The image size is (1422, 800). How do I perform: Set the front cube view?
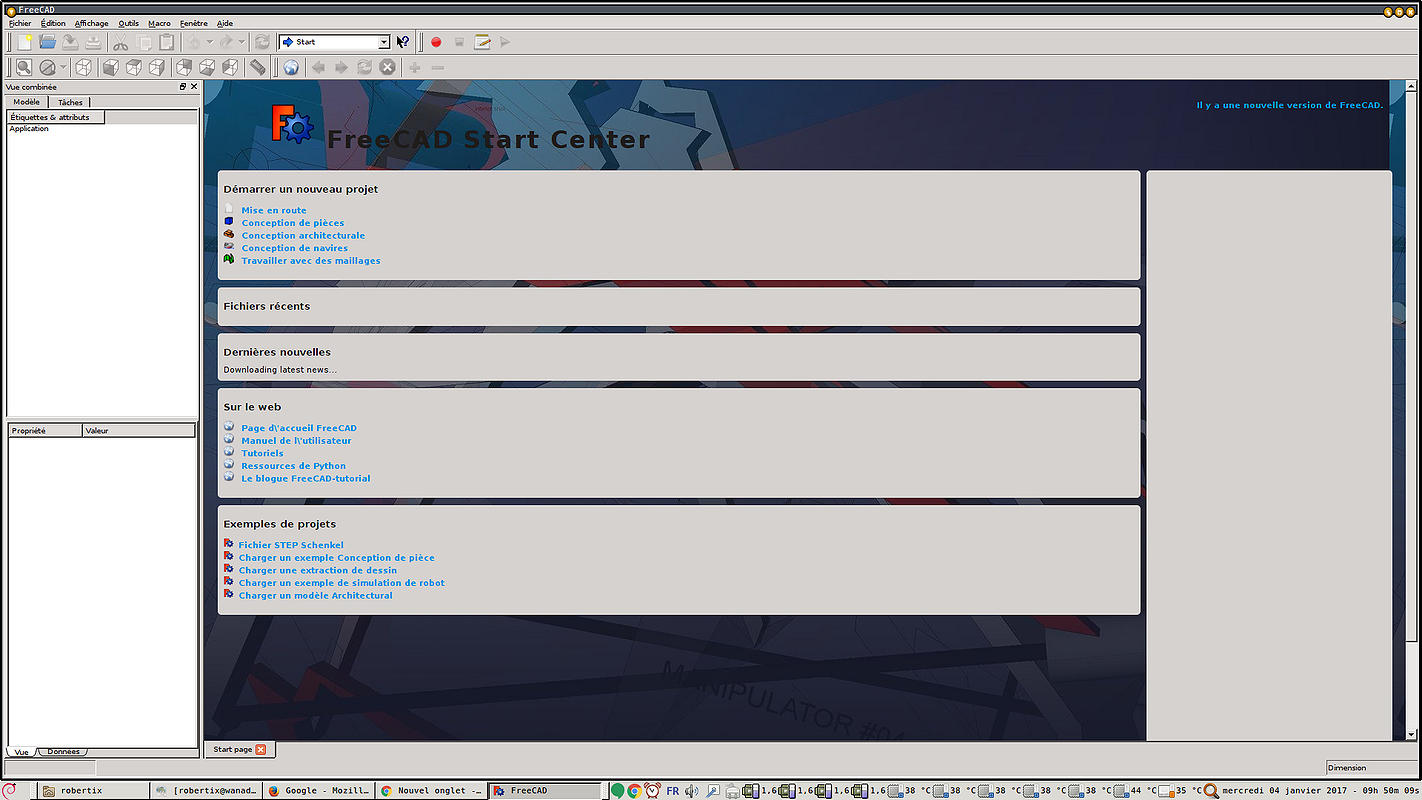(110, 67)
